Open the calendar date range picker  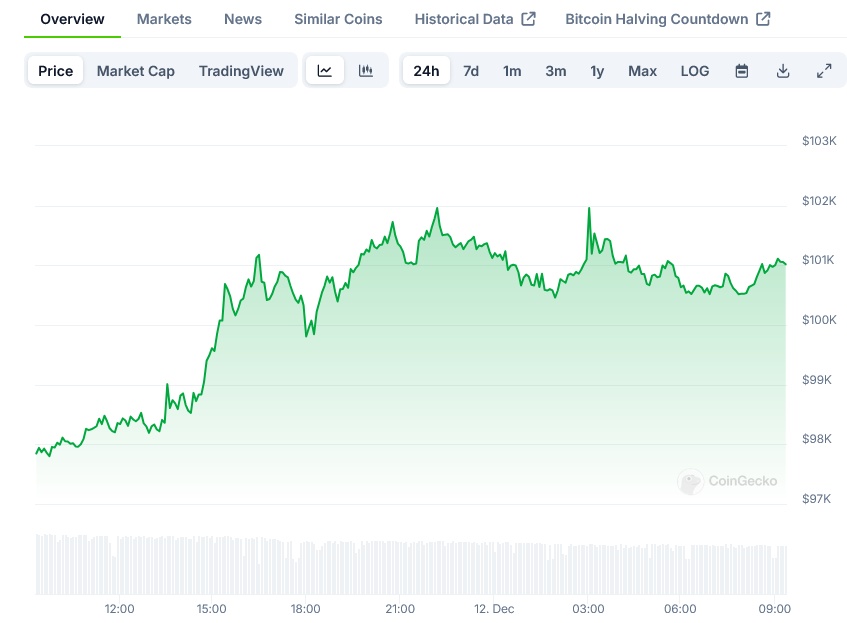(742, 71)
